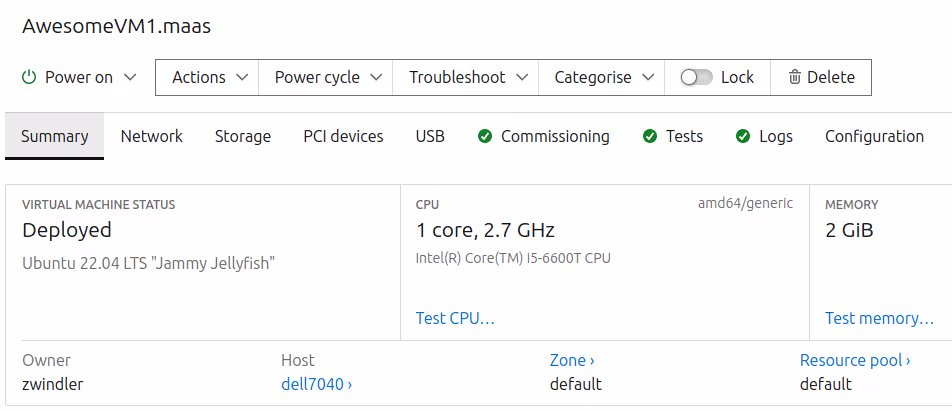
Task: Go to the PCI devices tab
Action: tap(343, 136)
